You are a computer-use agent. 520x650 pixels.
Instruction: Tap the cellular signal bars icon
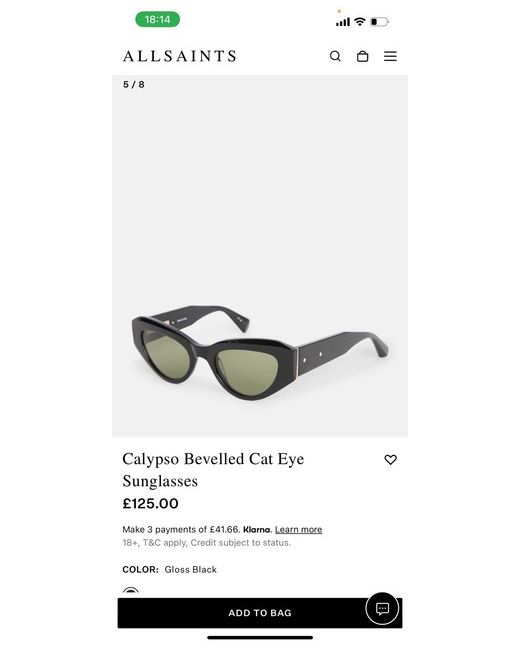(343, 22)
